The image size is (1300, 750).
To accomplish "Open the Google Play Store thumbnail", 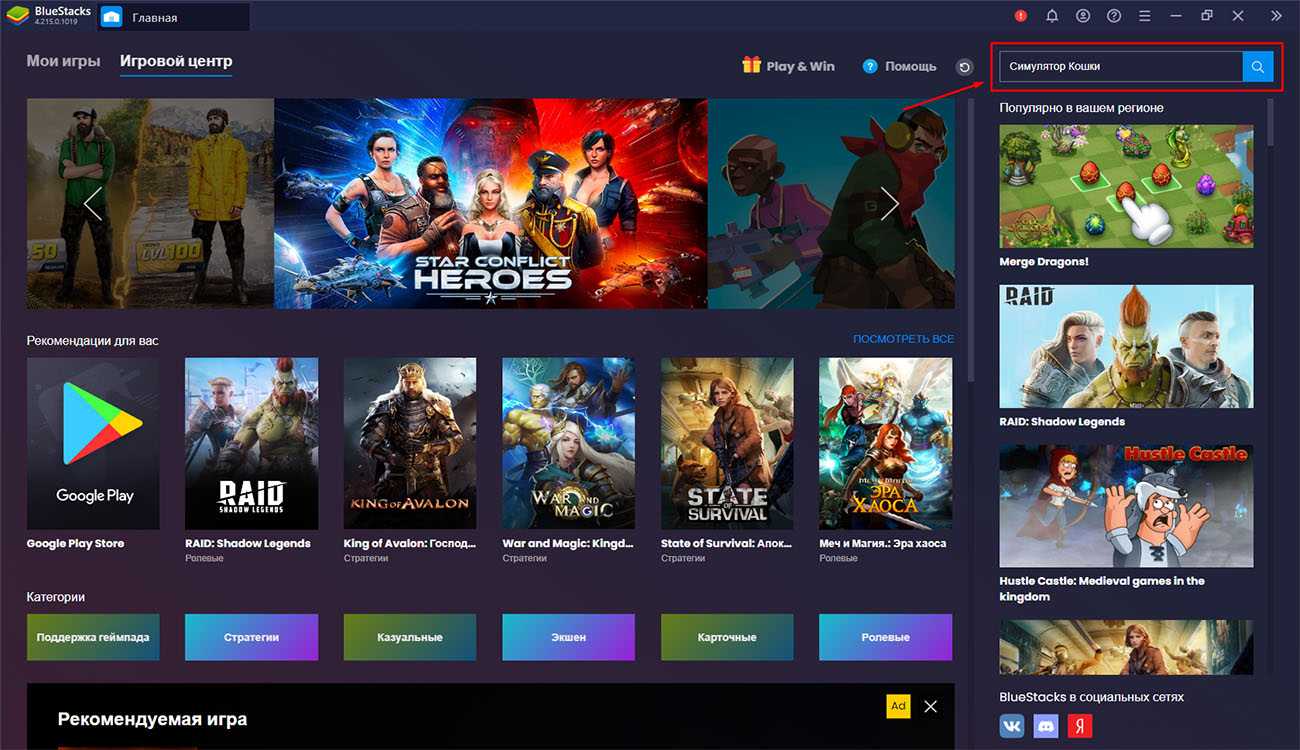I will pyautogui.click(x=93, y=444).
